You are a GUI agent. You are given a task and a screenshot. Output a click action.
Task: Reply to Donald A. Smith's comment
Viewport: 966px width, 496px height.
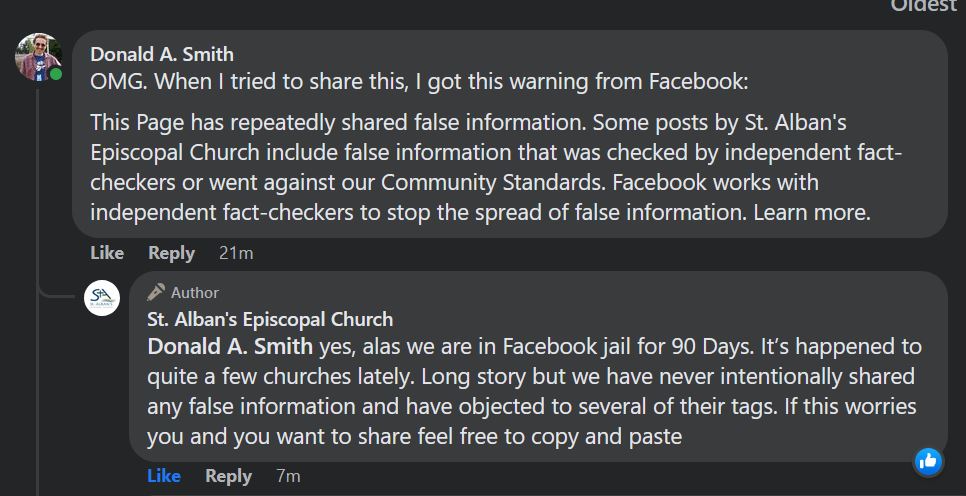point(171,253)
